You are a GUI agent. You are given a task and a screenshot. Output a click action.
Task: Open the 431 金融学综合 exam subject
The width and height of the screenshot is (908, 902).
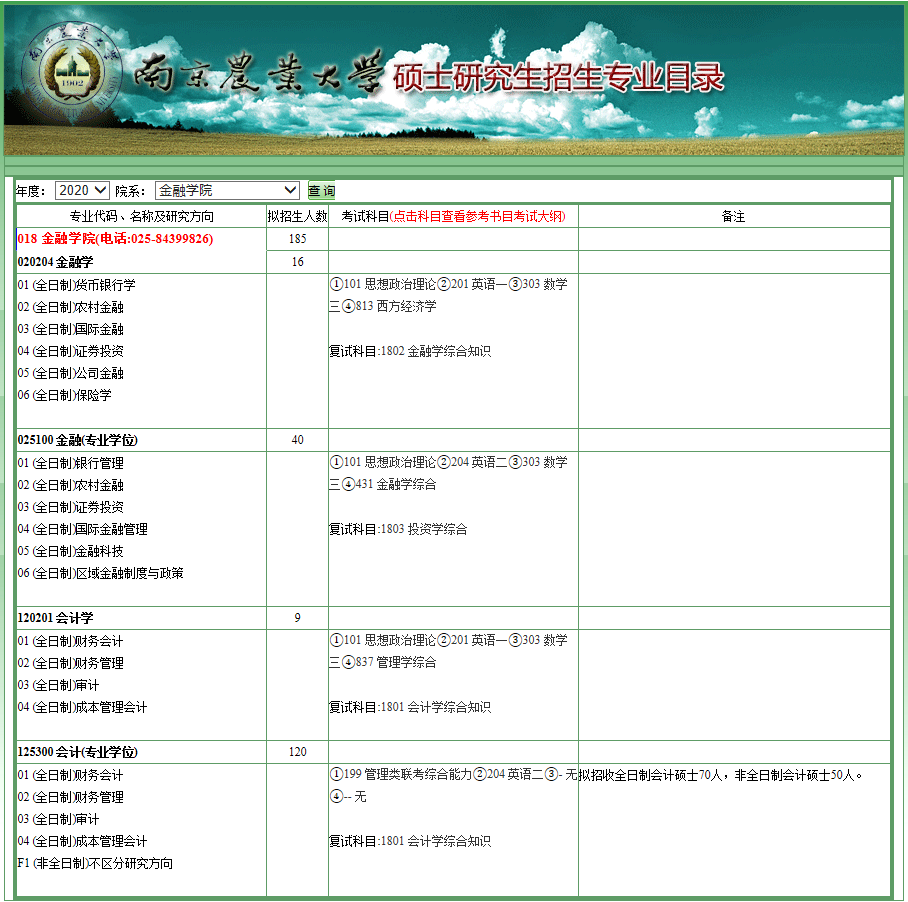[x=395, y=484]
